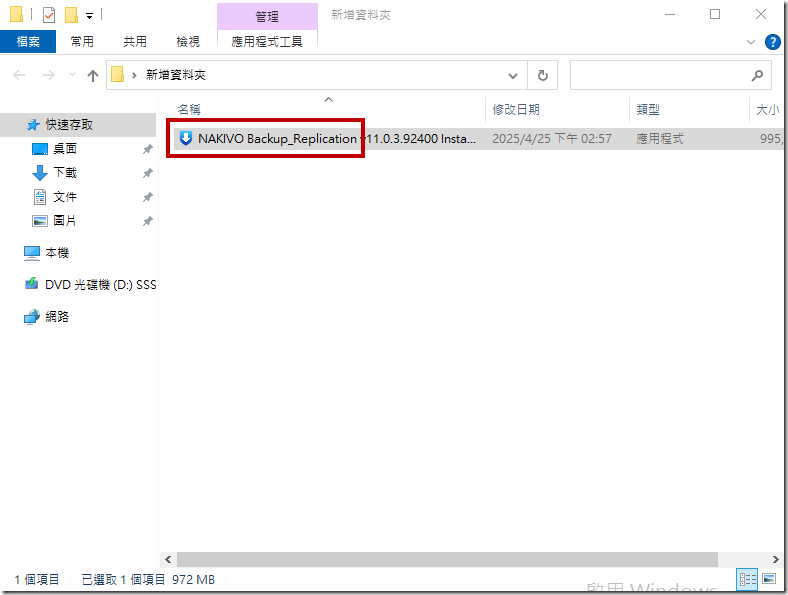Go up one folder level with the up arrow
The width and height of the screenshot is (788, 595).
coord(92,75)
